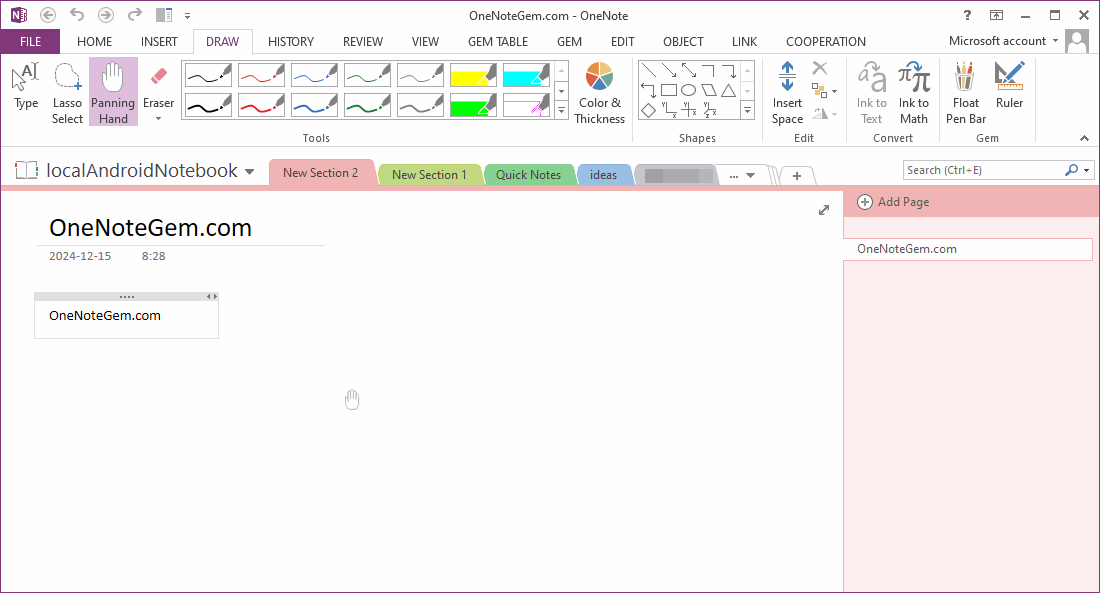
Task: Expand the Shapes gallery
Action: coord(747,110)
